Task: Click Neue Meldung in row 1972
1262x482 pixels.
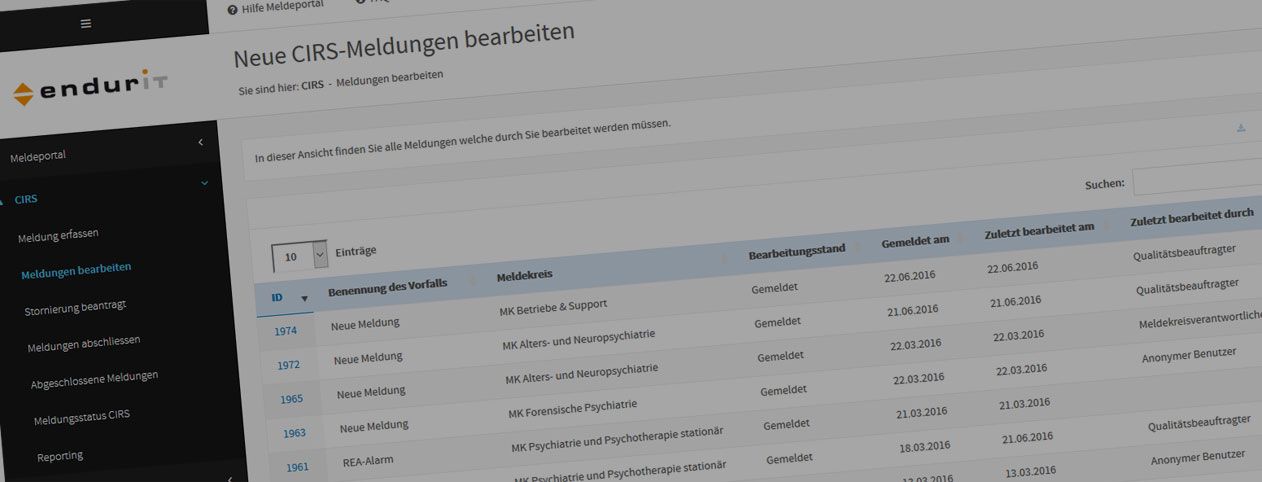Action: 368,358
